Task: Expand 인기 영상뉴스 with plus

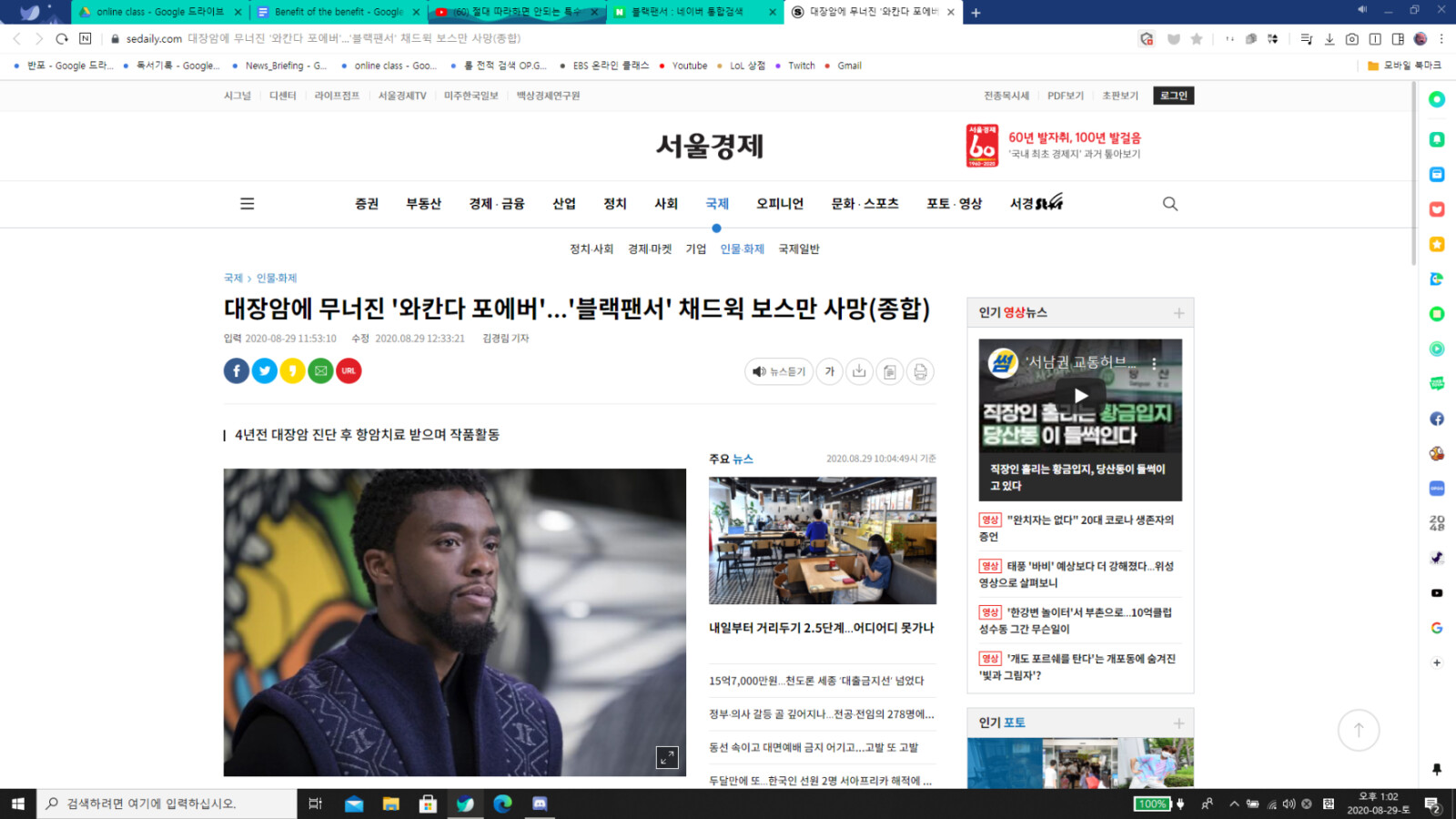Action: pyautogui.click(x=1178, y=313)
